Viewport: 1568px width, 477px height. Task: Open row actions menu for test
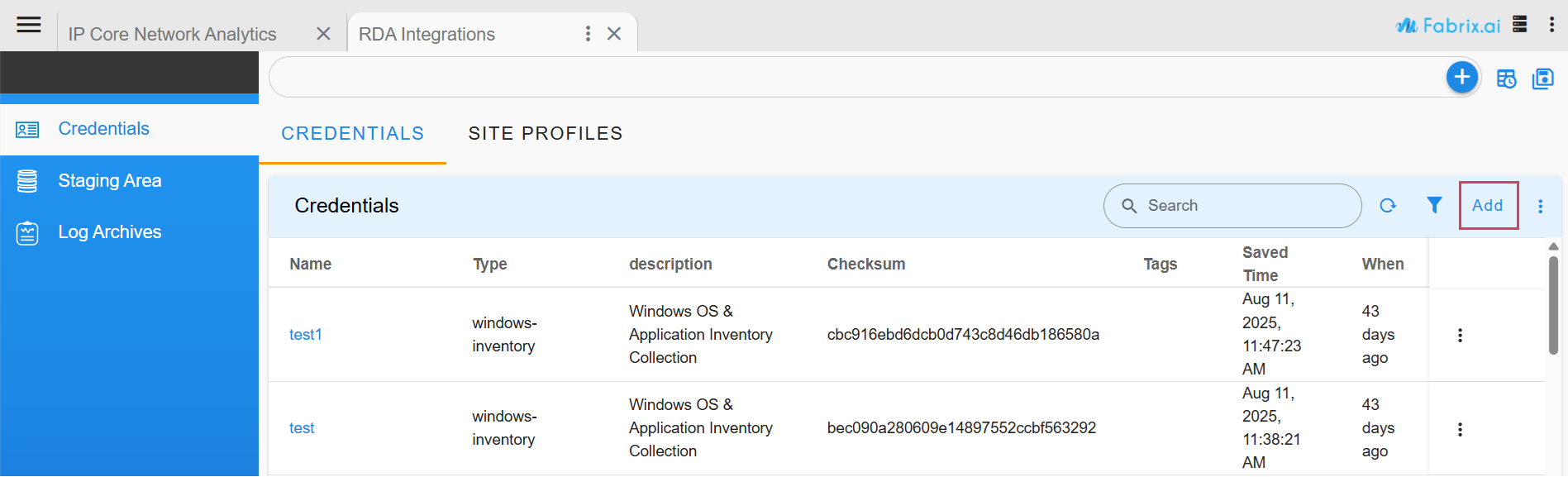[1460, 429]
